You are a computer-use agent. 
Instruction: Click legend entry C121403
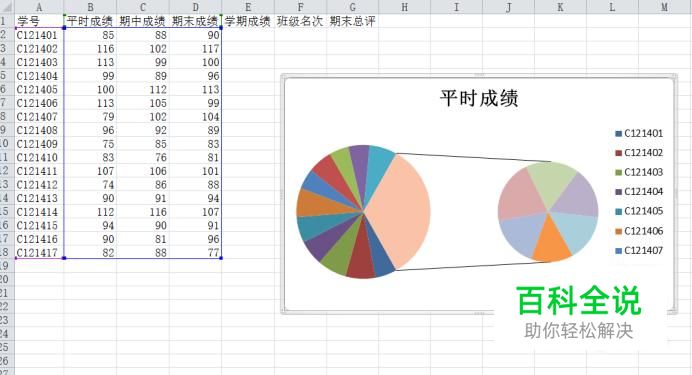tap(639, 172)
